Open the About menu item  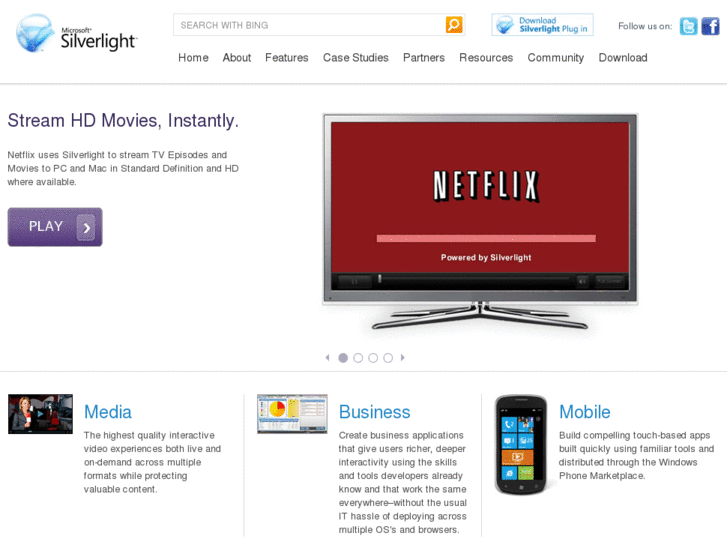pos(237,58)
